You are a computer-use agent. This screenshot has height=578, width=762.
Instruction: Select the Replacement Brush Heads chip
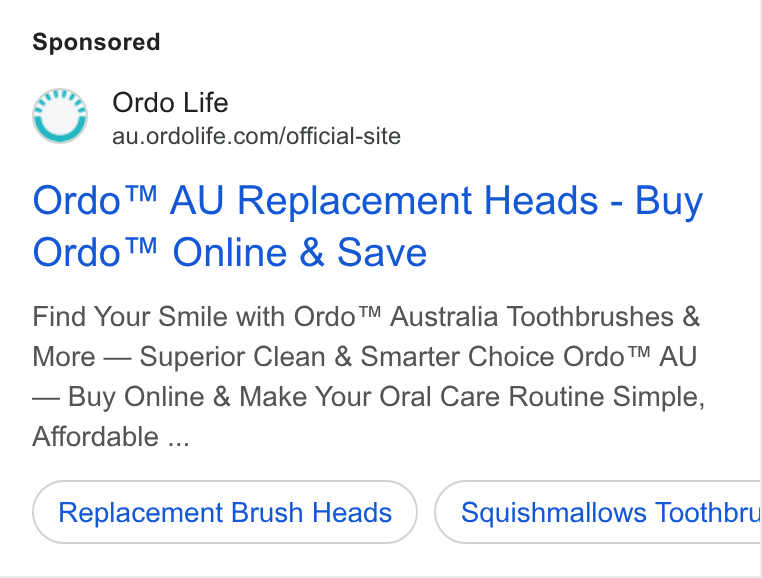[x=225, y=512]
